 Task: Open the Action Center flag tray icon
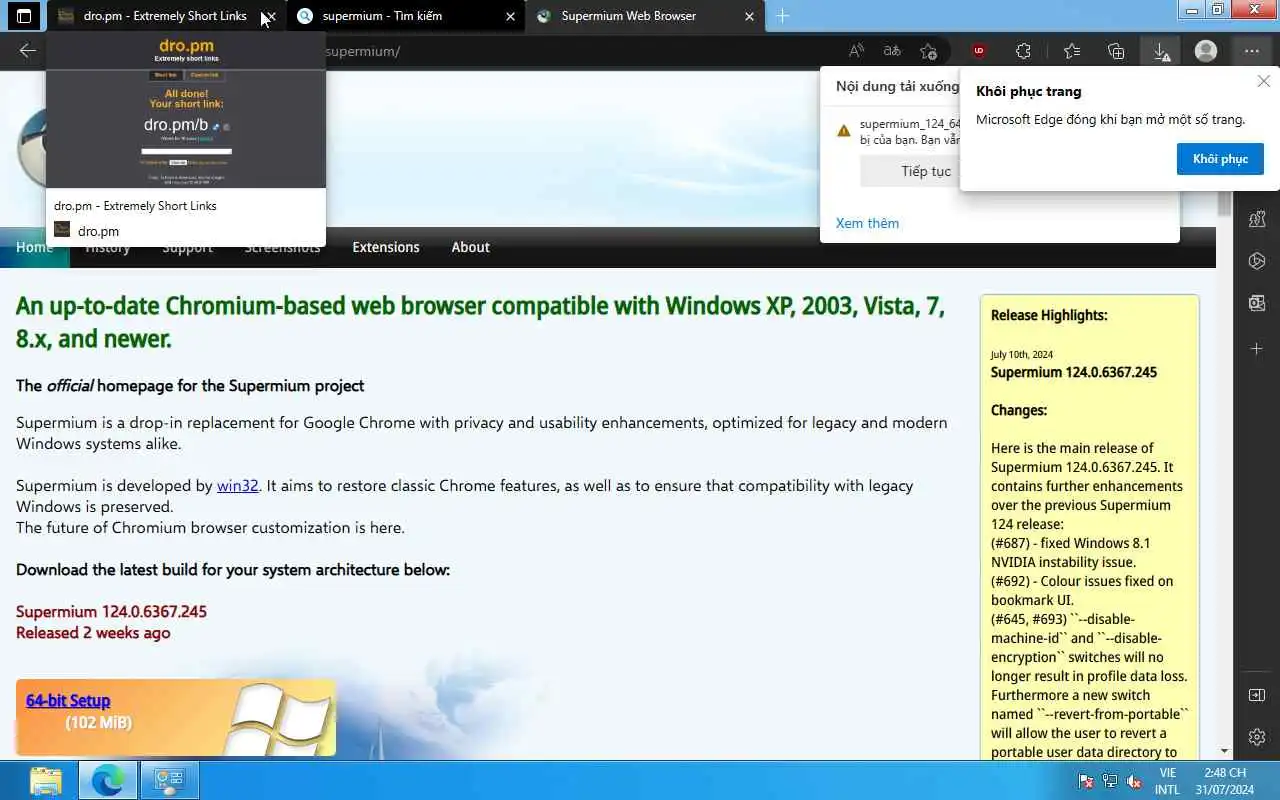(1086, 781)
